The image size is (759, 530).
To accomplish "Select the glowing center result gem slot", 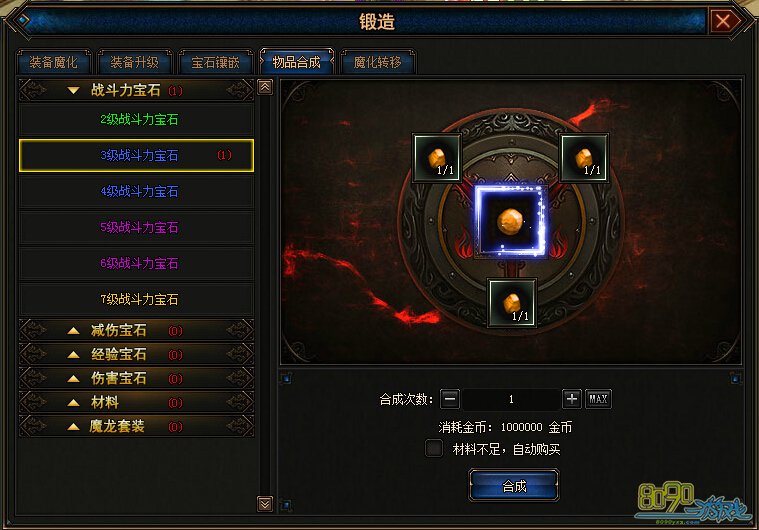I will (511, 221).
